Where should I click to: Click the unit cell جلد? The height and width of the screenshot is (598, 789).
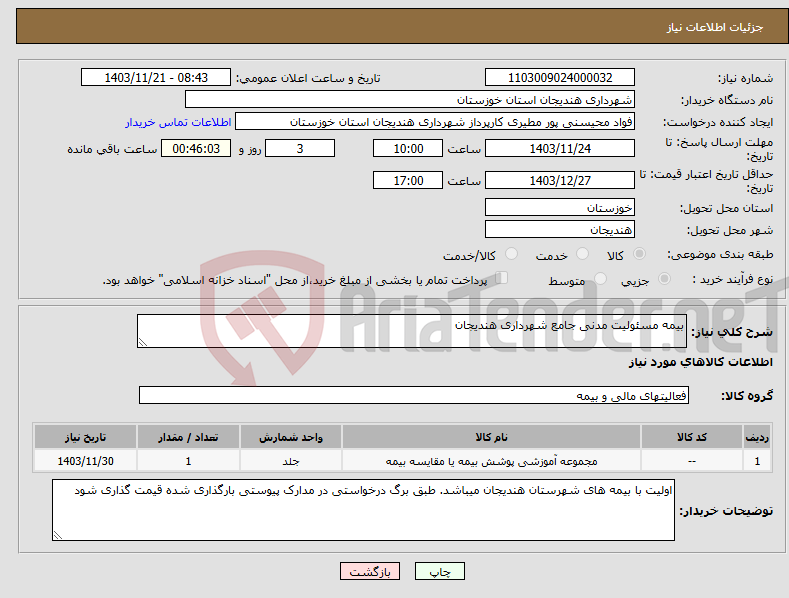291,461
